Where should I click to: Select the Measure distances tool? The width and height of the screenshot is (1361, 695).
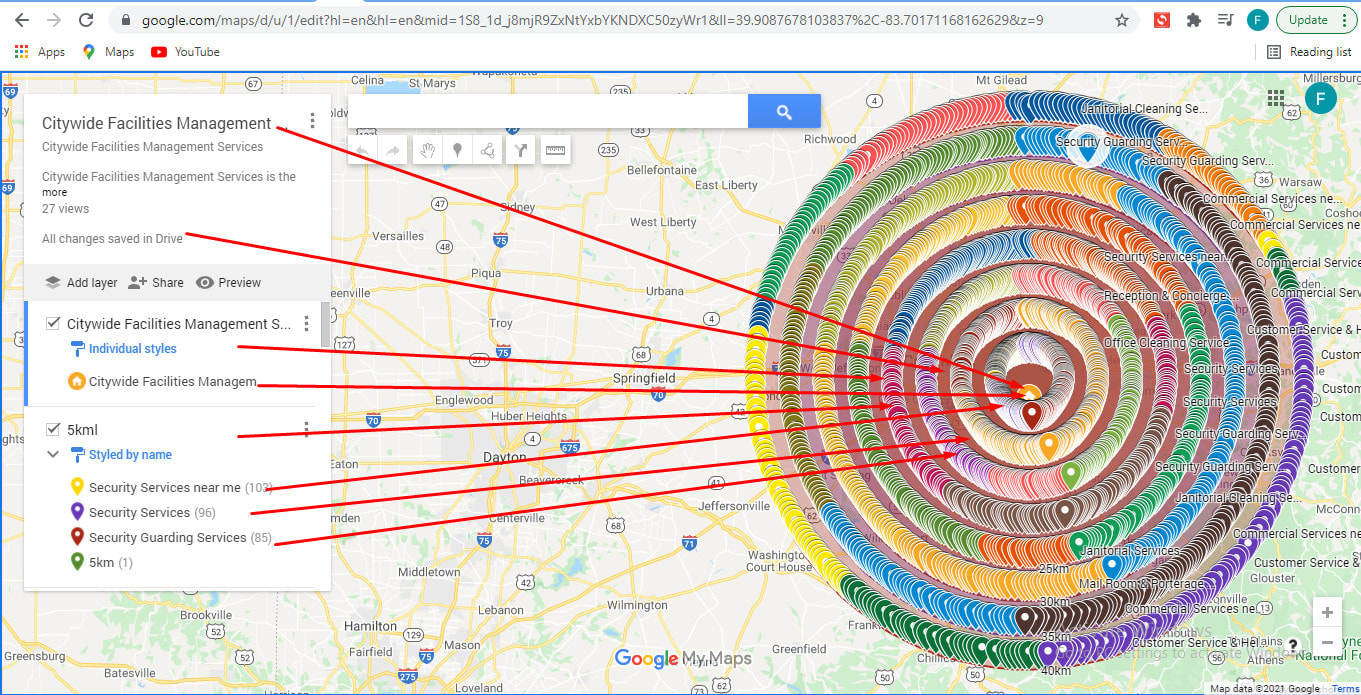click(x=556, y=150)
